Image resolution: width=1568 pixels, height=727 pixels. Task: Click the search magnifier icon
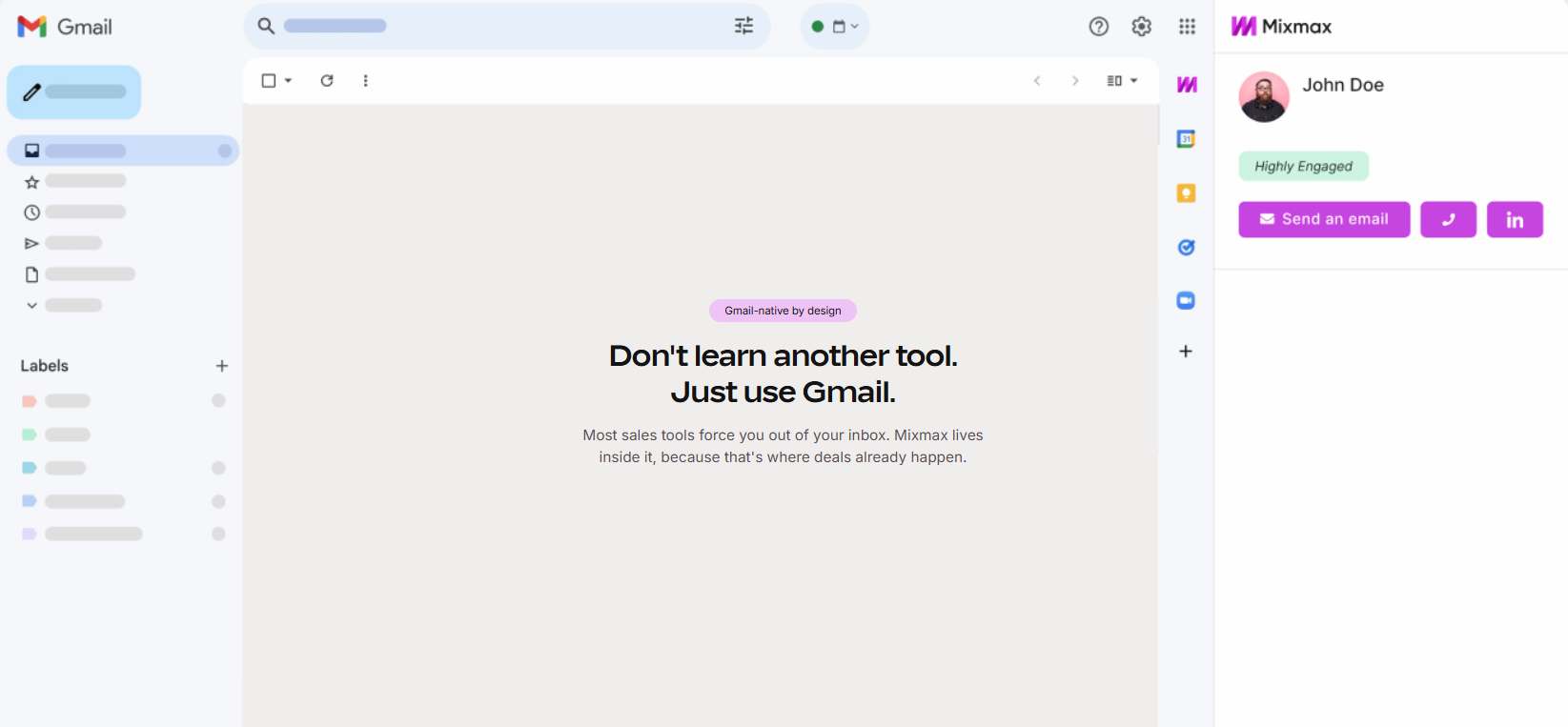(x=266, y=26)
